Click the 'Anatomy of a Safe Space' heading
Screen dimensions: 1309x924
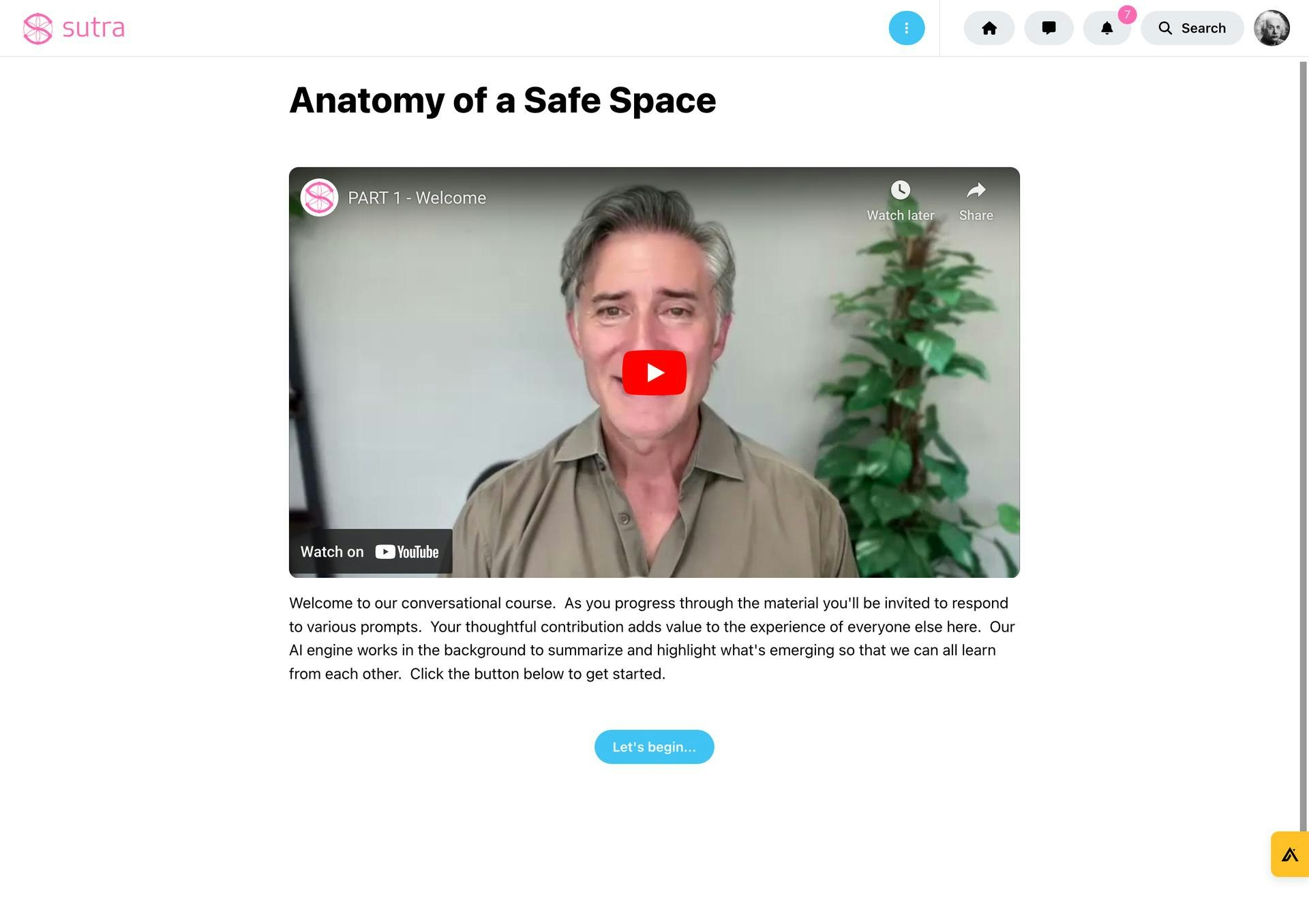pyautogui.click(x=502, y=100)
